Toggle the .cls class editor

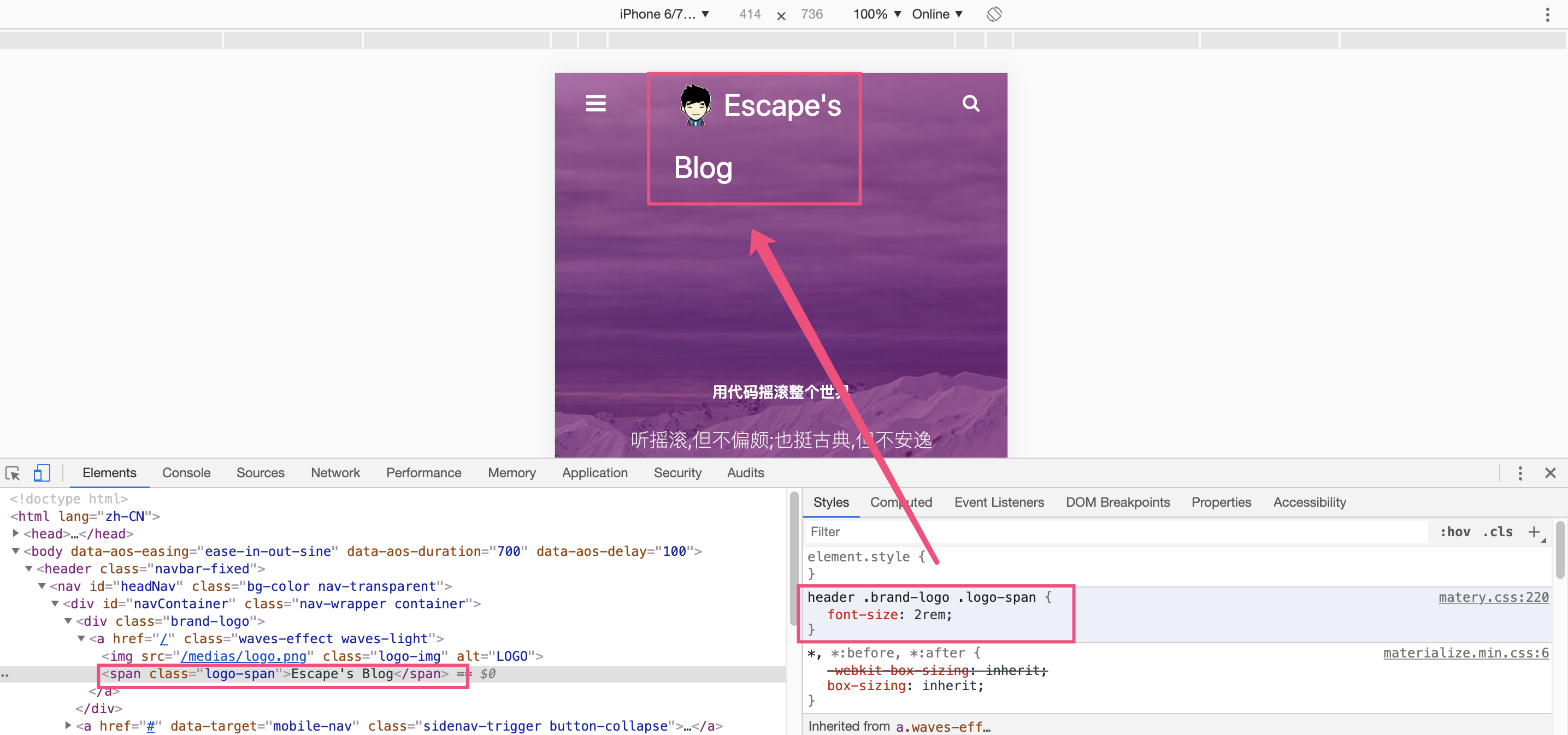point(1499,531)
